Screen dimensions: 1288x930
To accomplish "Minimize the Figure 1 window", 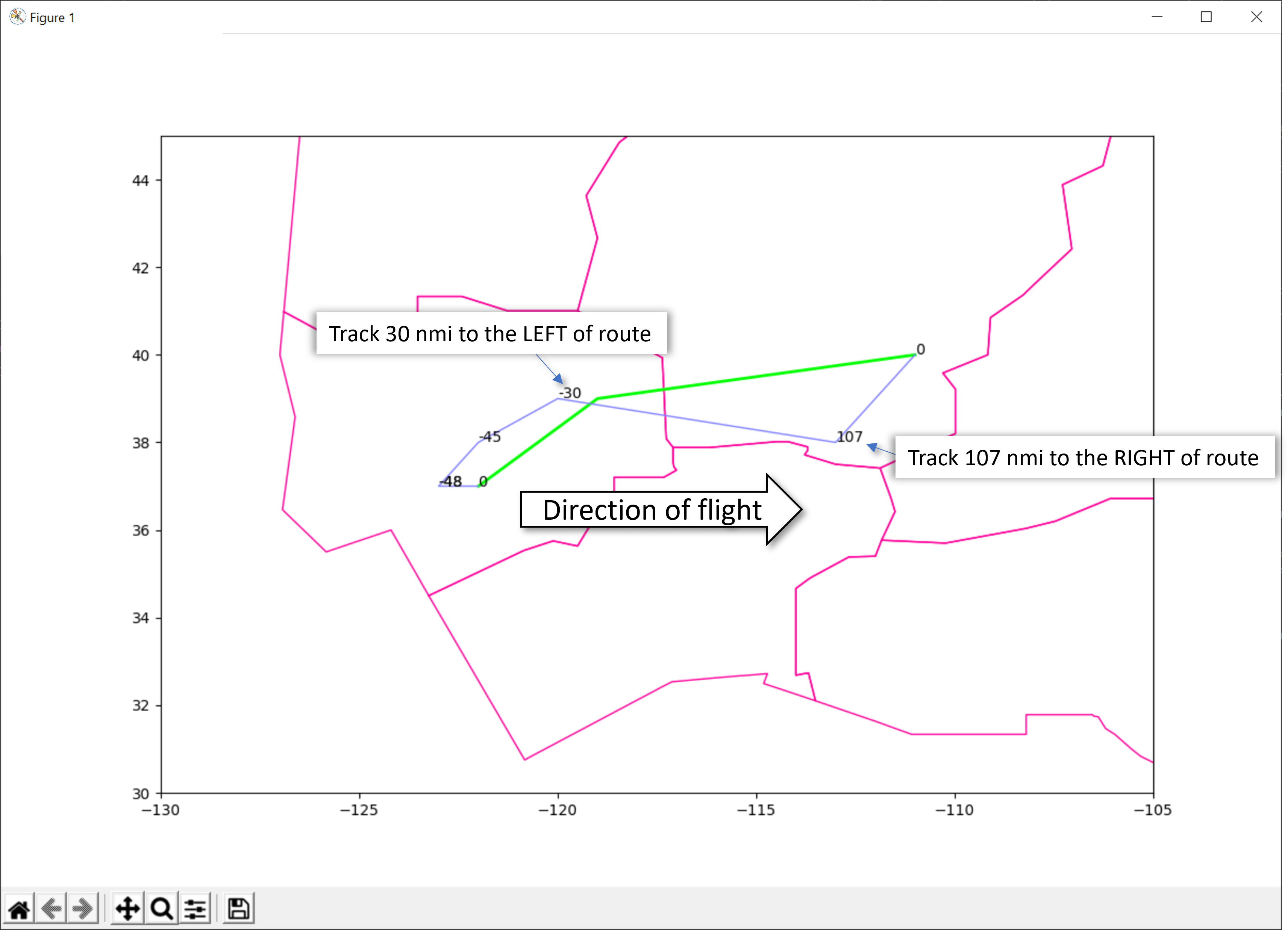I will pyautogui.click(x=1157, y=17).
